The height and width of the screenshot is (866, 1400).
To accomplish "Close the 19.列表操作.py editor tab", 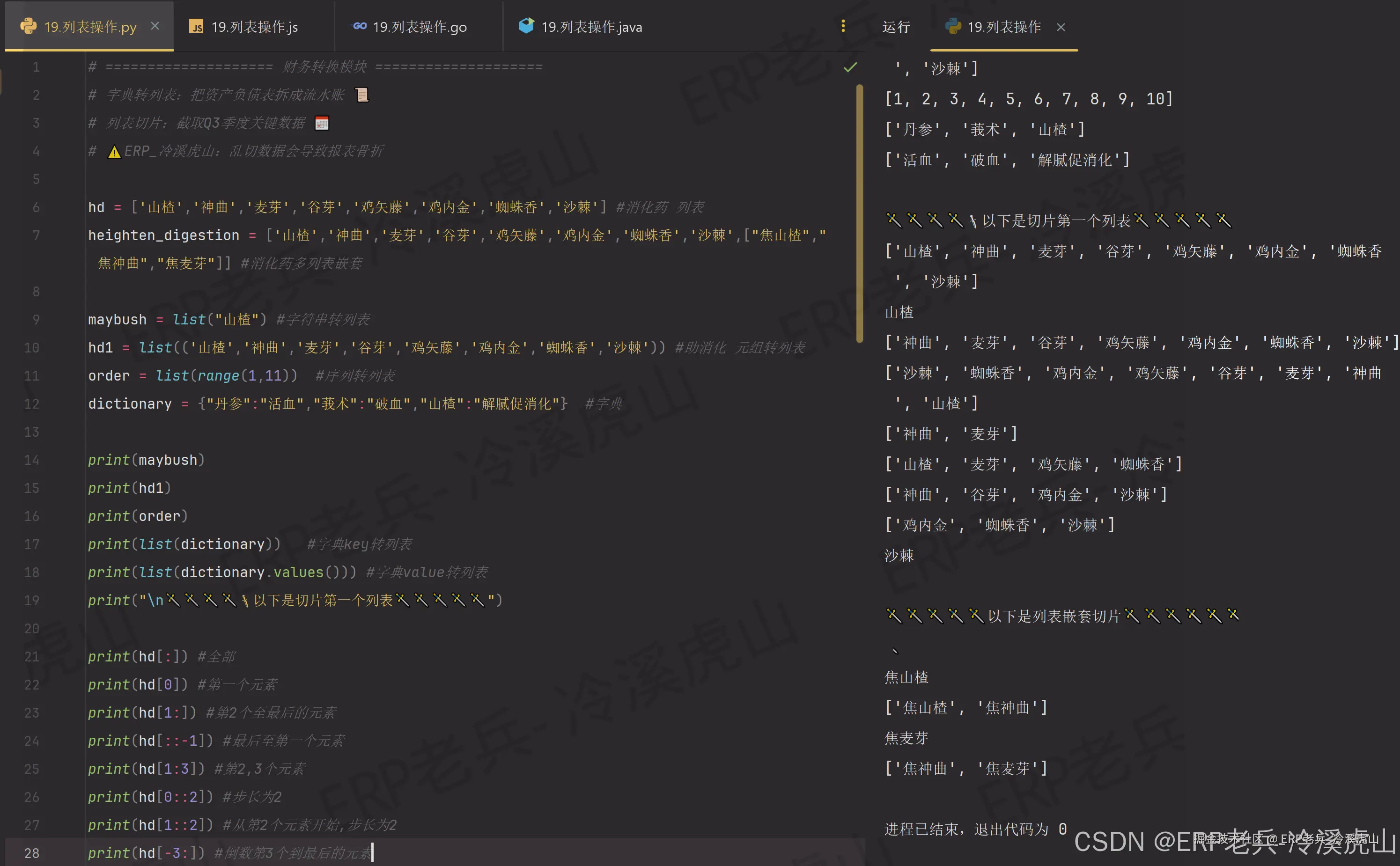I will pos(155,26).
